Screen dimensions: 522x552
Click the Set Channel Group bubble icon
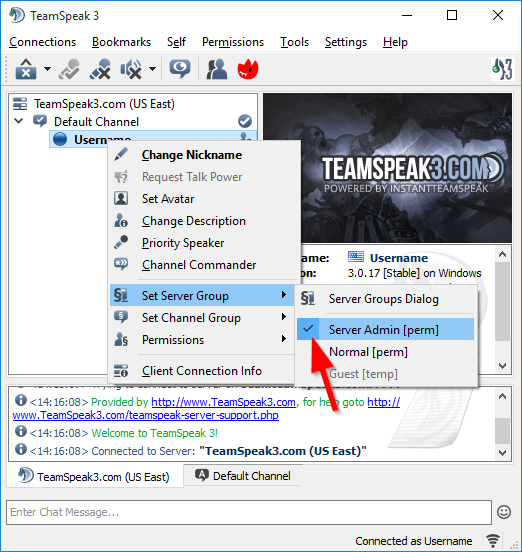pyautogui.click(x=121, y=317)
